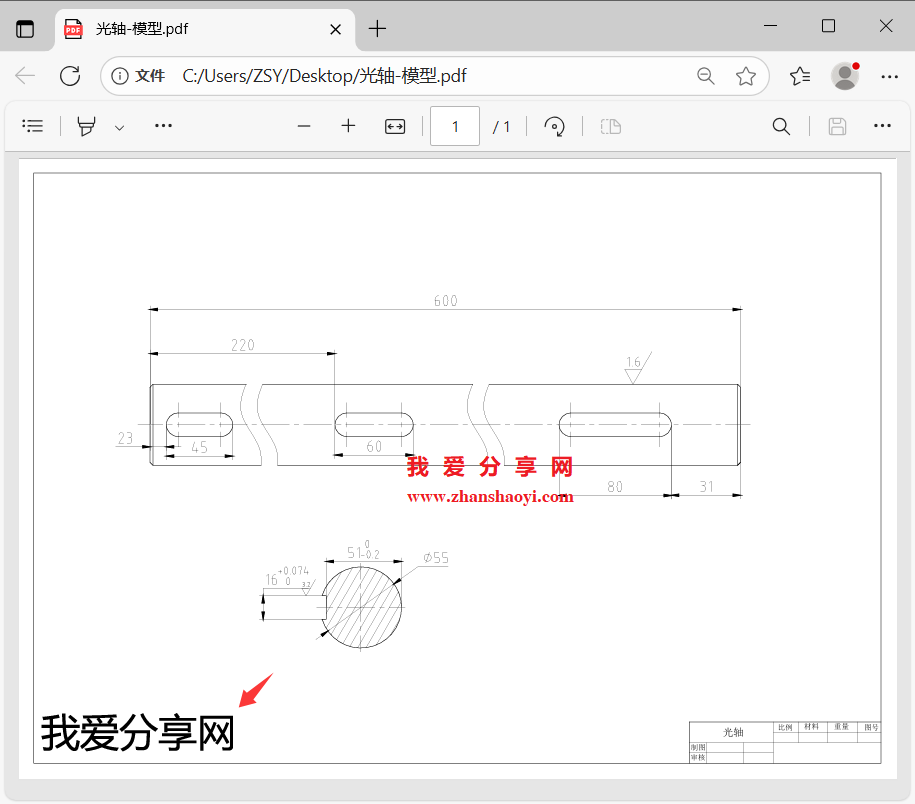The width and height of the screenshot is (915, 804).
Task: Click the page number input field
Action: (455, 126)
